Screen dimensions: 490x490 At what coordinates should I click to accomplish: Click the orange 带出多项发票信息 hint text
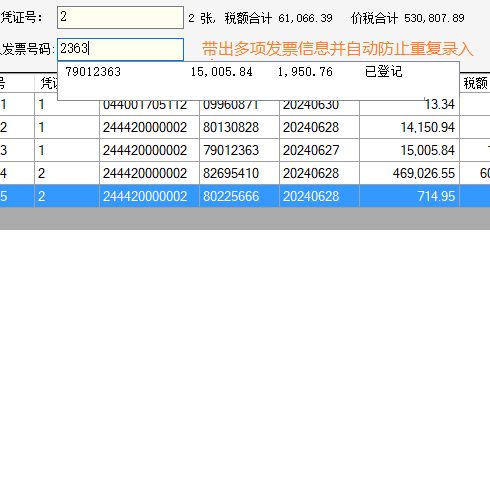tap(337, 49)
